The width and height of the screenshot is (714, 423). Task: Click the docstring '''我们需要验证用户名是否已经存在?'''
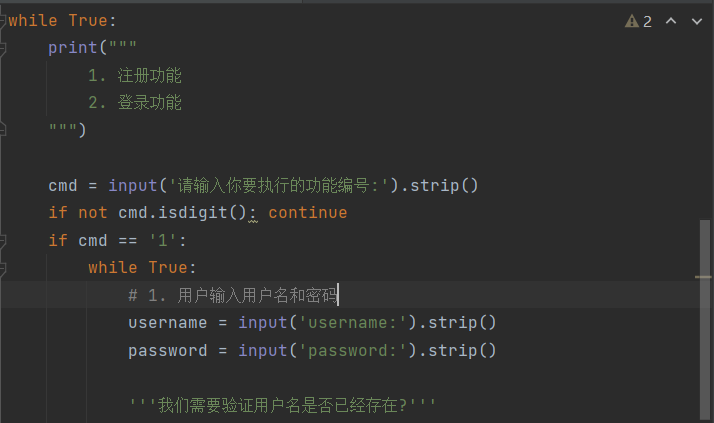282,406
